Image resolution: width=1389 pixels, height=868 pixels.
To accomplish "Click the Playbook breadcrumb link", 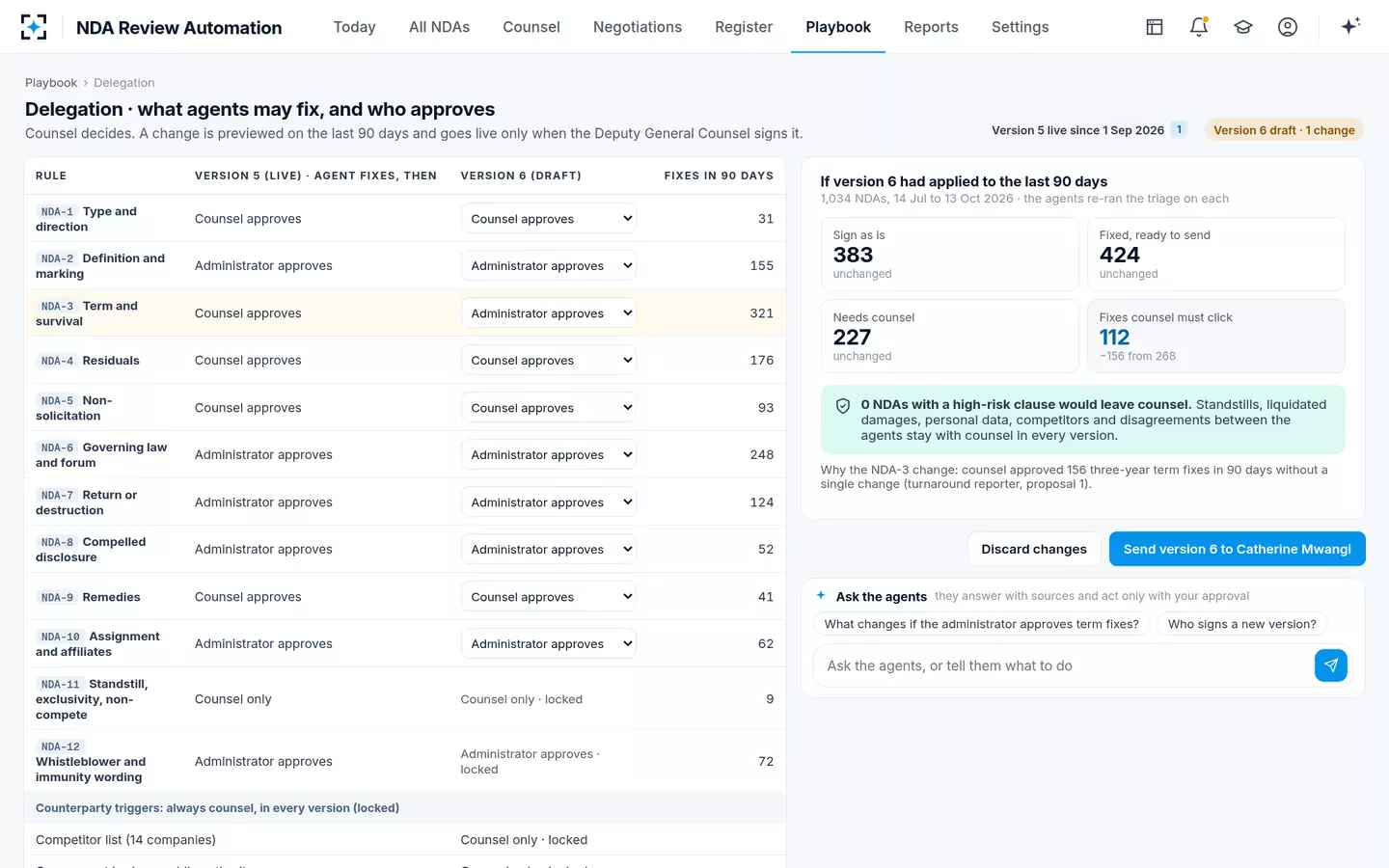I will tap(51, 83).
